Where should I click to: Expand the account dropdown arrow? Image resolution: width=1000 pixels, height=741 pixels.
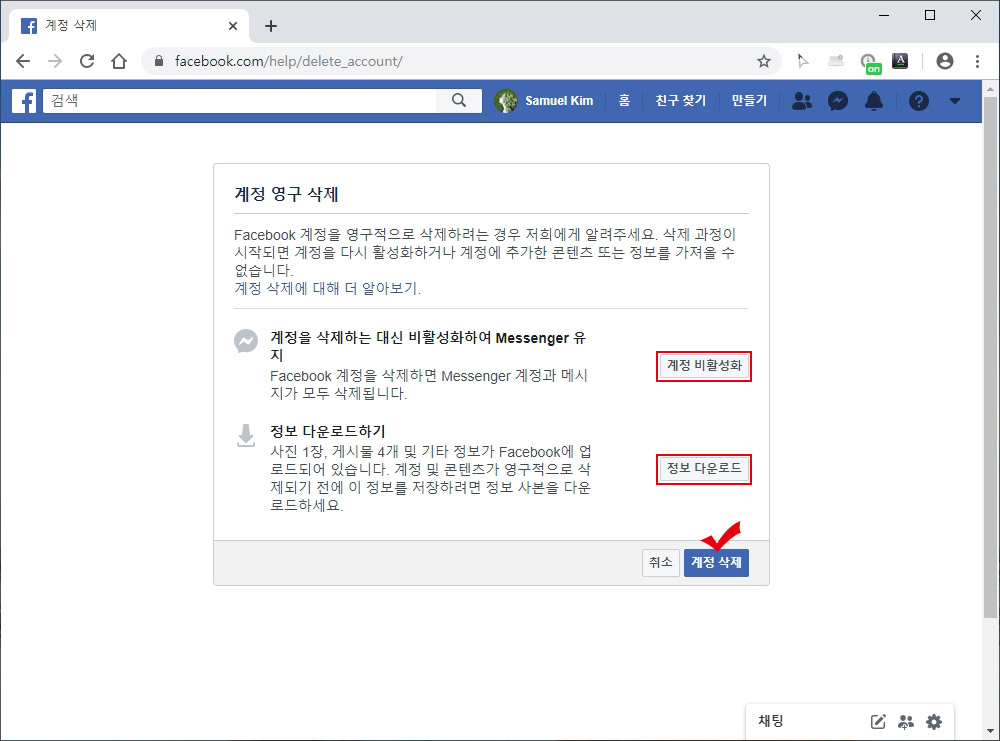tap(955, 101)
